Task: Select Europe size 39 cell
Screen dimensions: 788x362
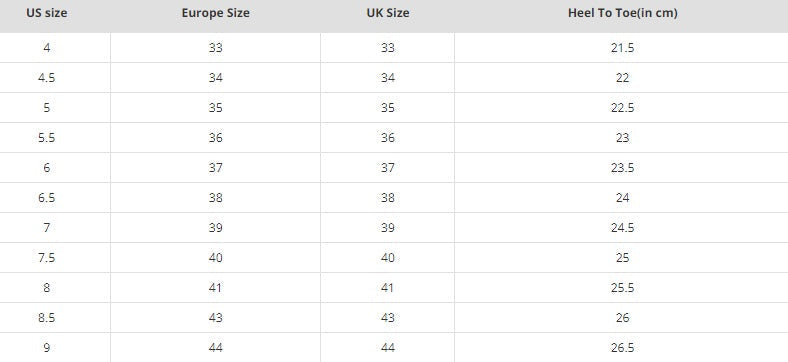Action: pos(216,228)
